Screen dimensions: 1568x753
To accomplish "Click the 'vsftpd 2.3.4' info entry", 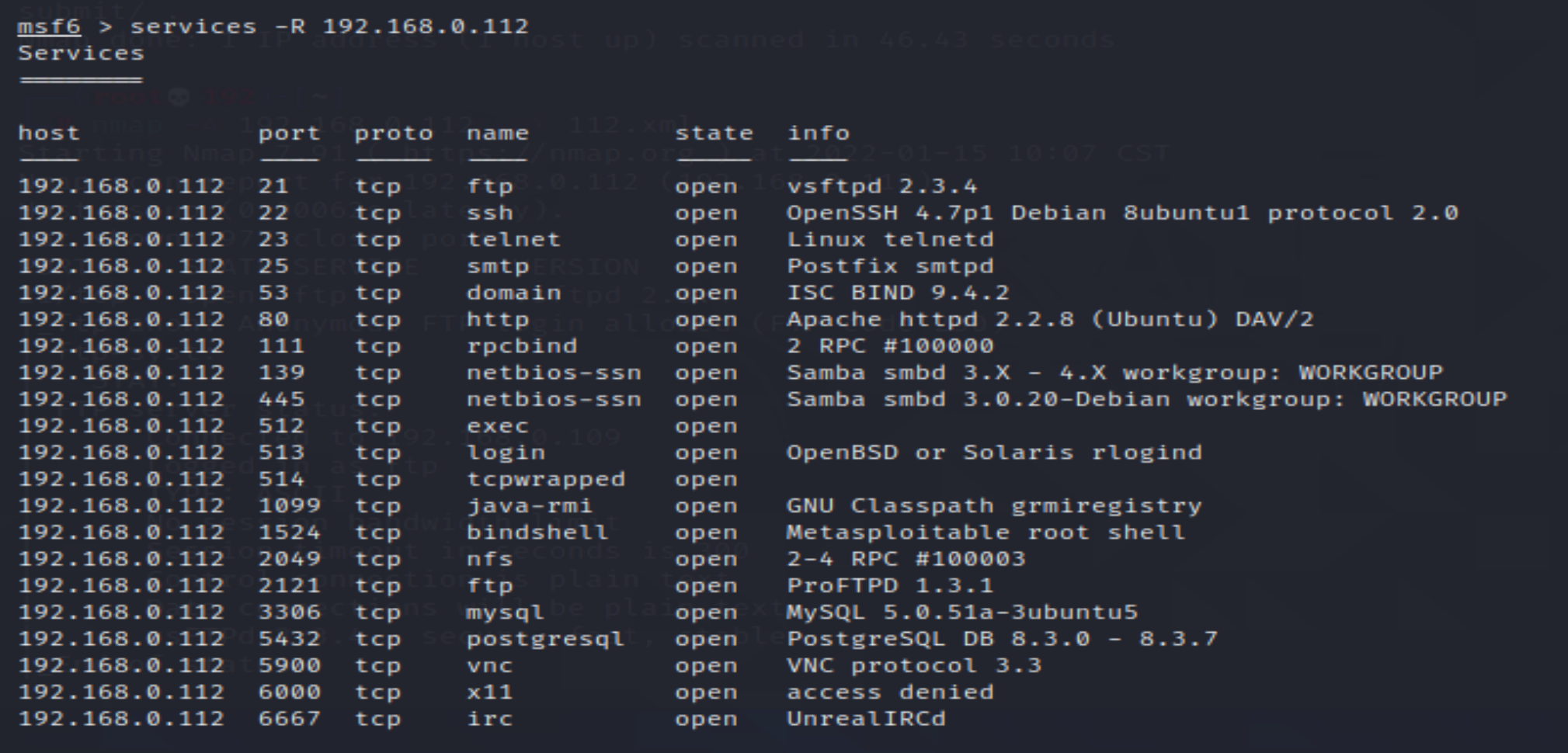I will [x=882, y=186].
